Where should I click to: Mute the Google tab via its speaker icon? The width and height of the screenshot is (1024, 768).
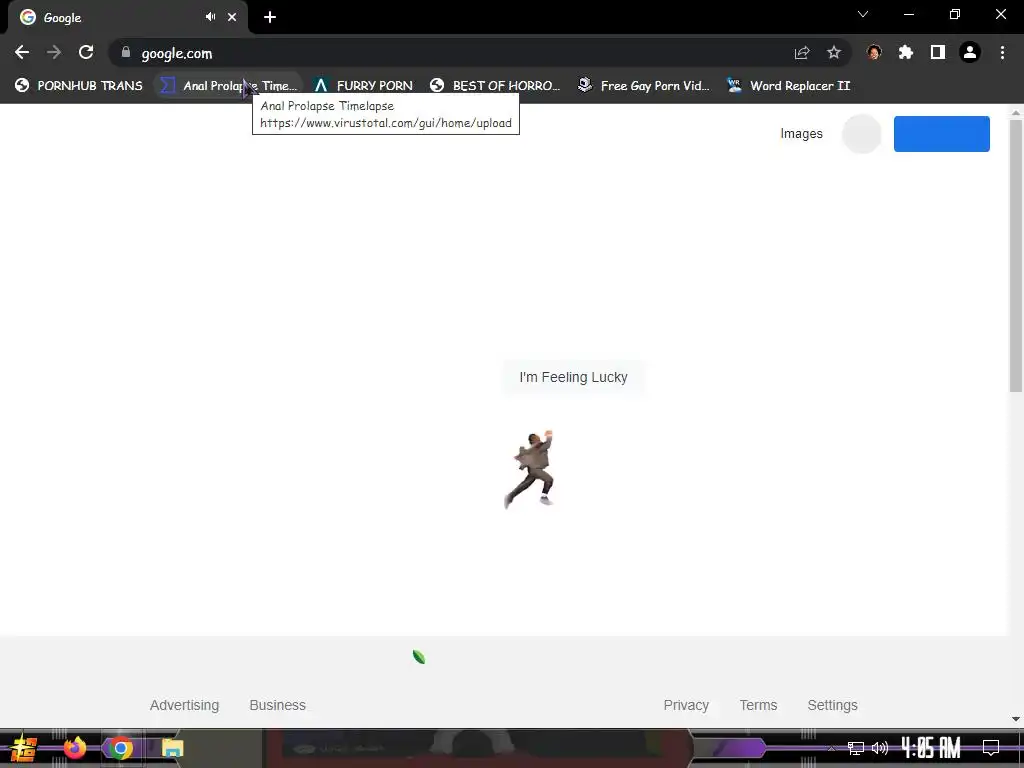pos(210,17)
